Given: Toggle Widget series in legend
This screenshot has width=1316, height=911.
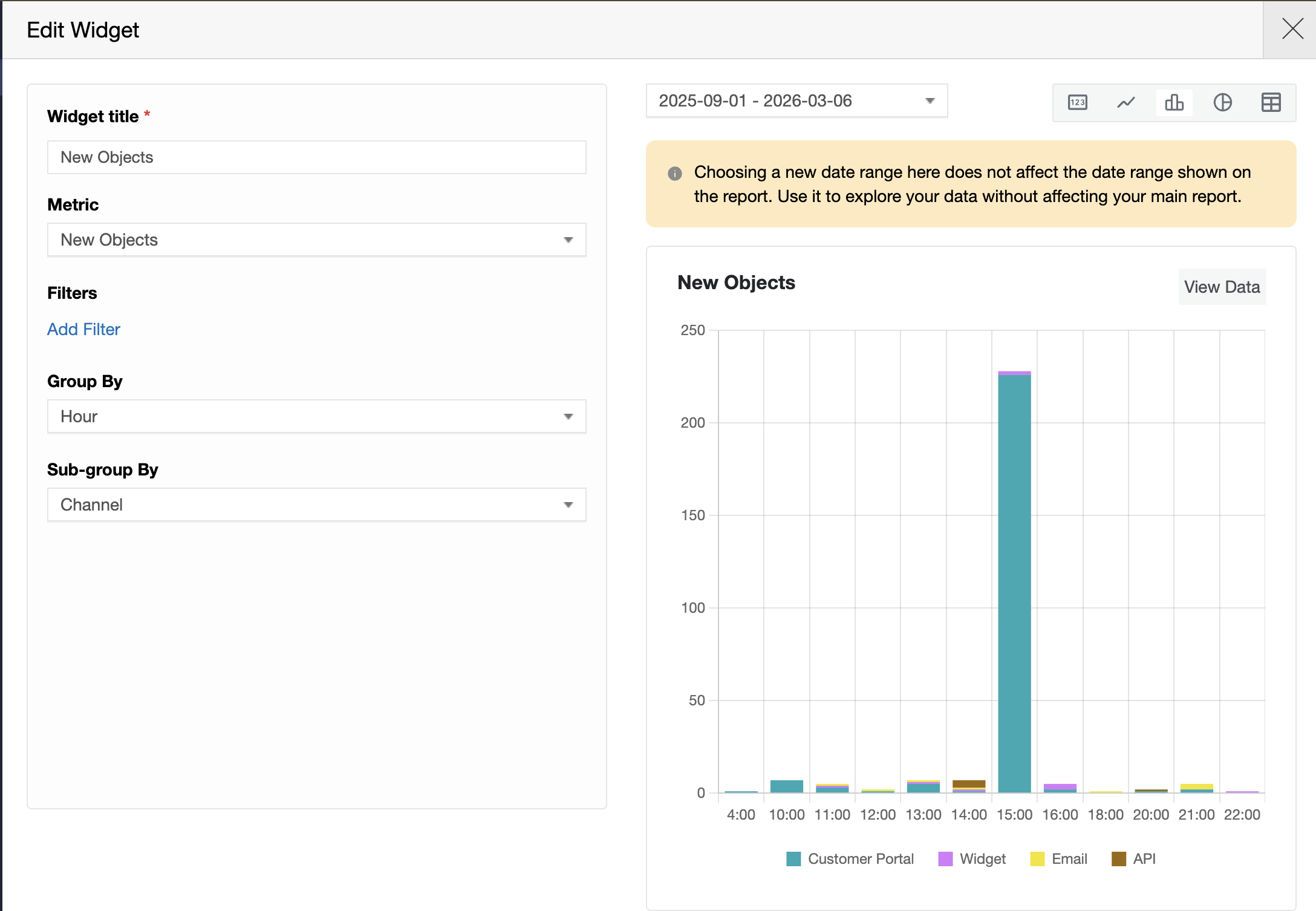Looking at the screenshot, I should tap(972, 859).
